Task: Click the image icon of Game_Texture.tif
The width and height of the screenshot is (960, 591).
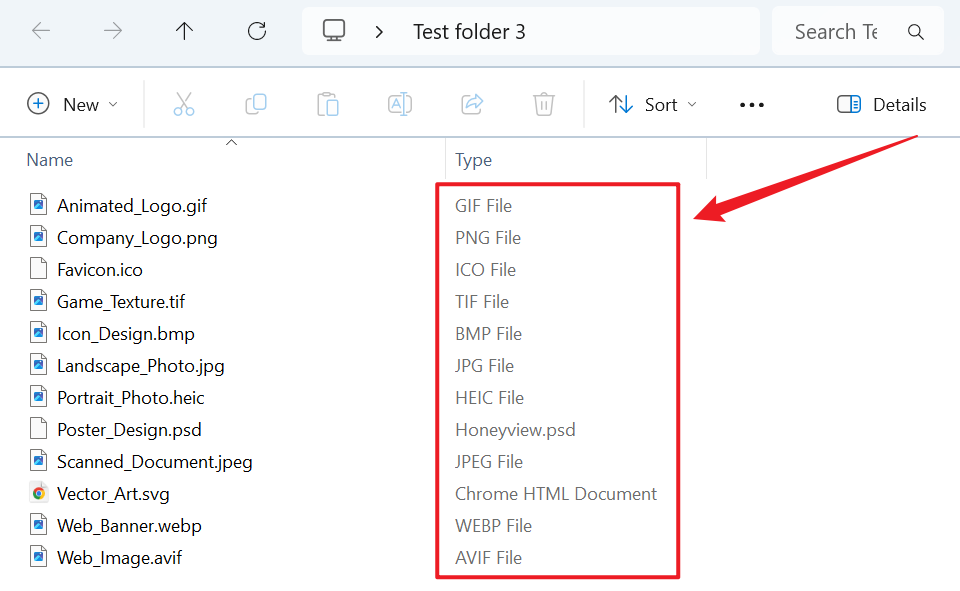Action: (x=39, y=300)
